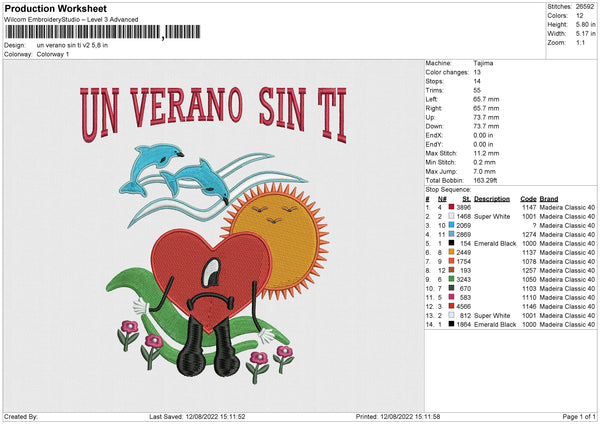The width and height of the screenshot is (600, 424).
Task: Pick the red-orange swatch beside 1754
Action: [x=451, y=261]
